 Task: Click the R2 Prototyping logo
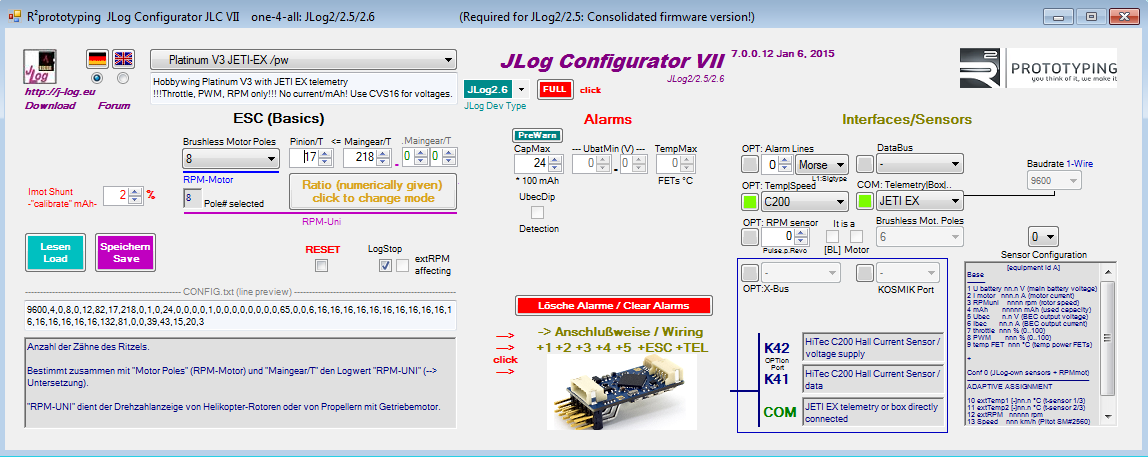click(x=1037, y=68)
